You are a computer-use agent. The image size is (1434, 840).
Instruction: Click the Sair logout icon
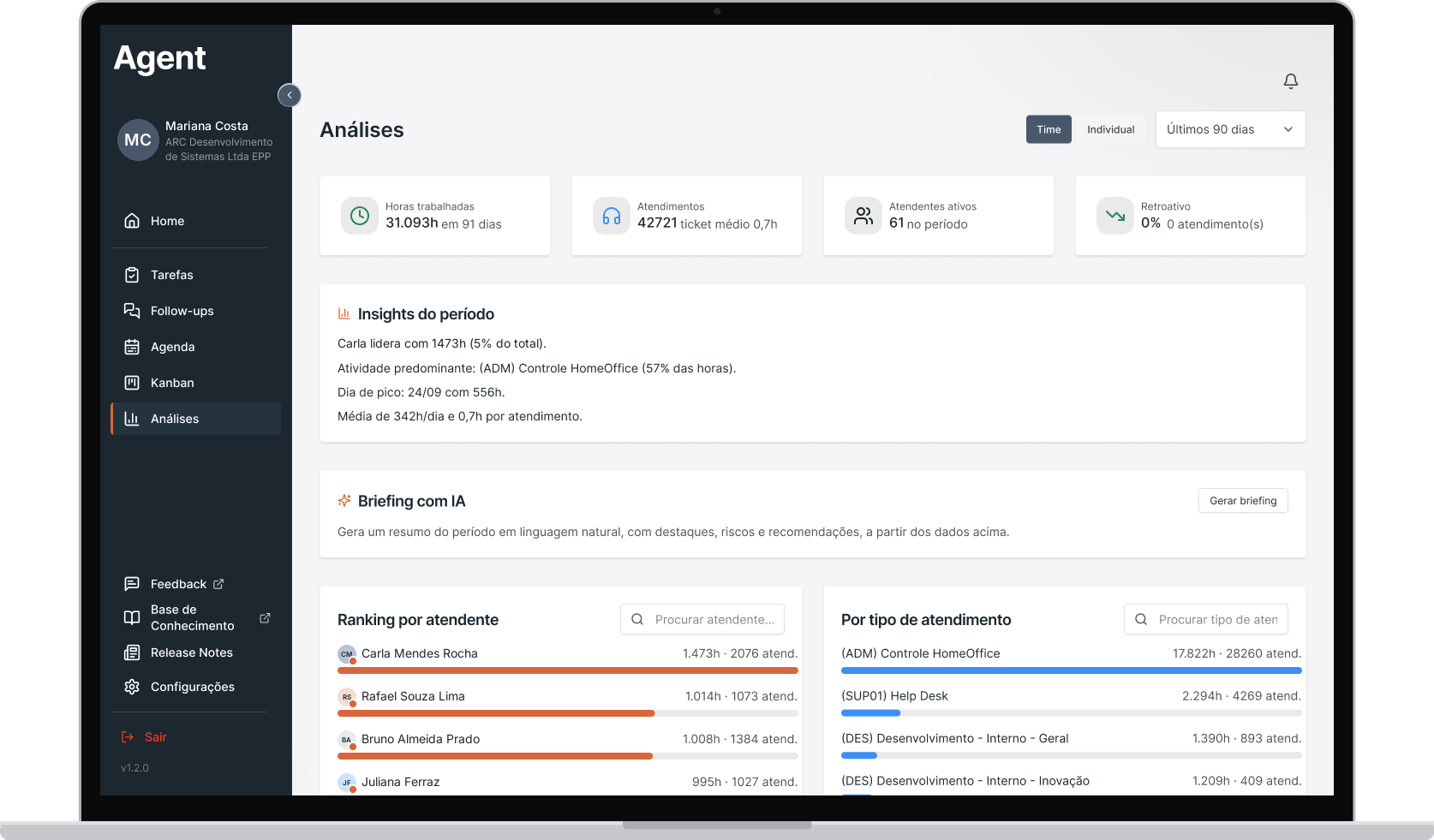click(x=128, y=737)
